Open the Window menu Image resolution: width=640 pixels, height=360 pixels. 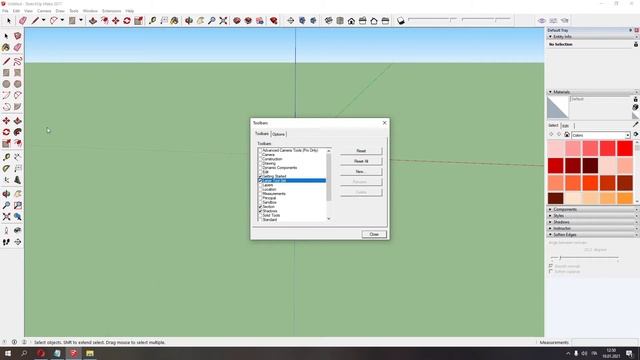(90, 11)
